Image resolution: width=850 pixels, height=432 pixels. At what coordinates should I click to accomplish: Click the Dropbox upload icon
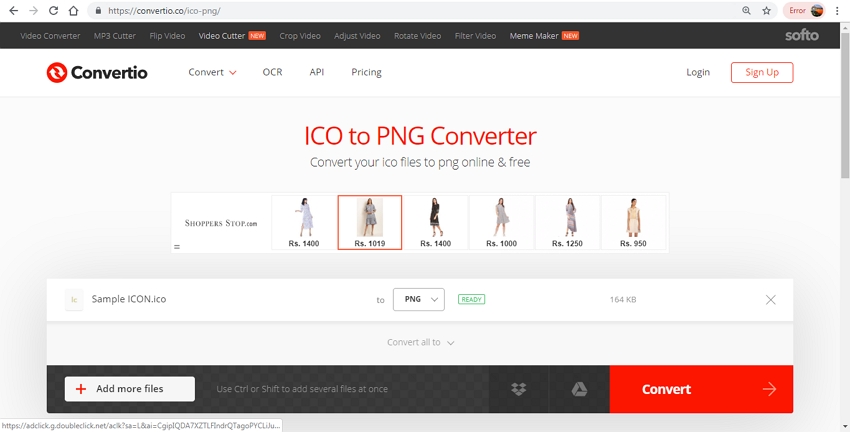[518, 389]
